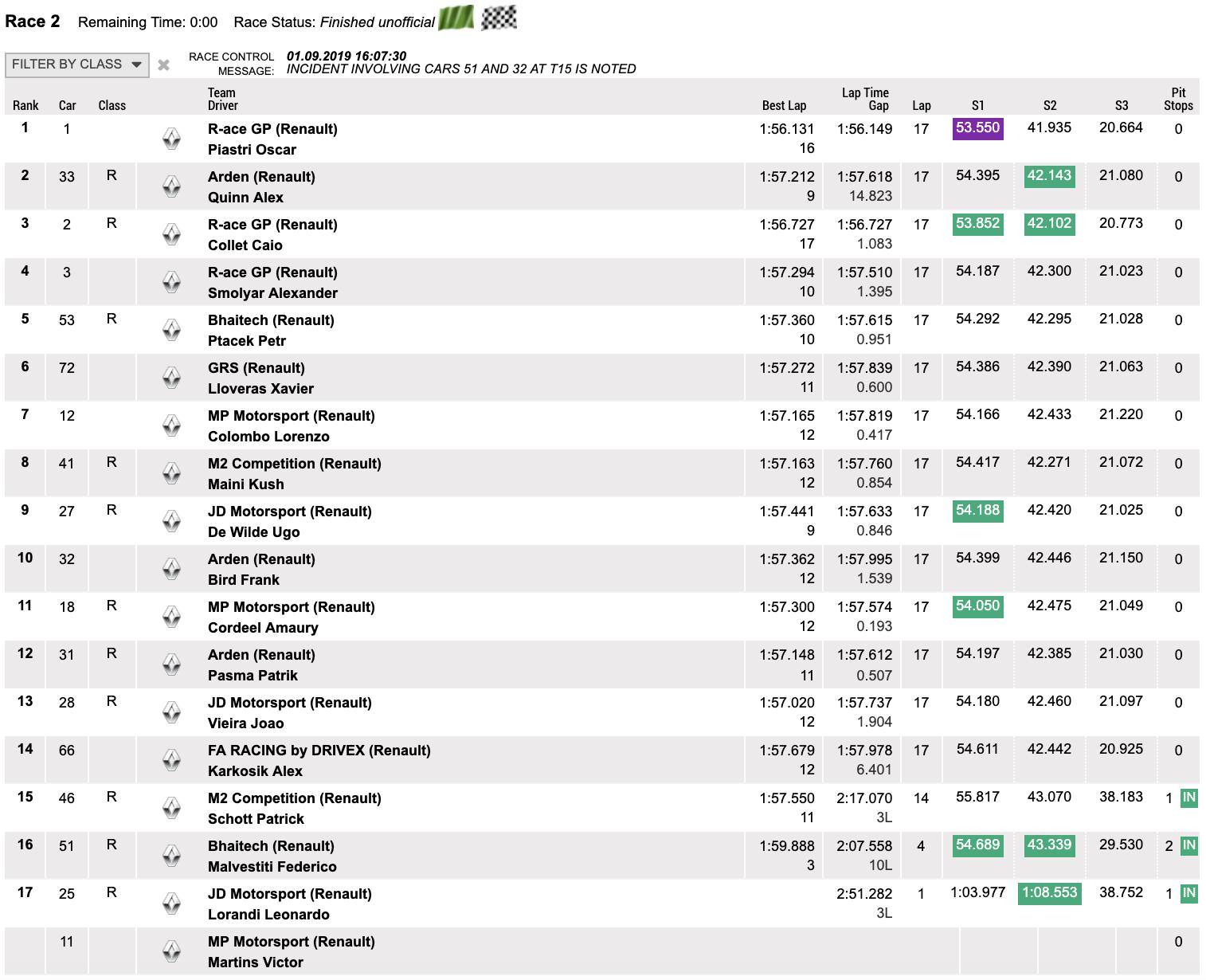Click the green flag icon
The image size is (1206, 980).
click(x=457, y=18)
